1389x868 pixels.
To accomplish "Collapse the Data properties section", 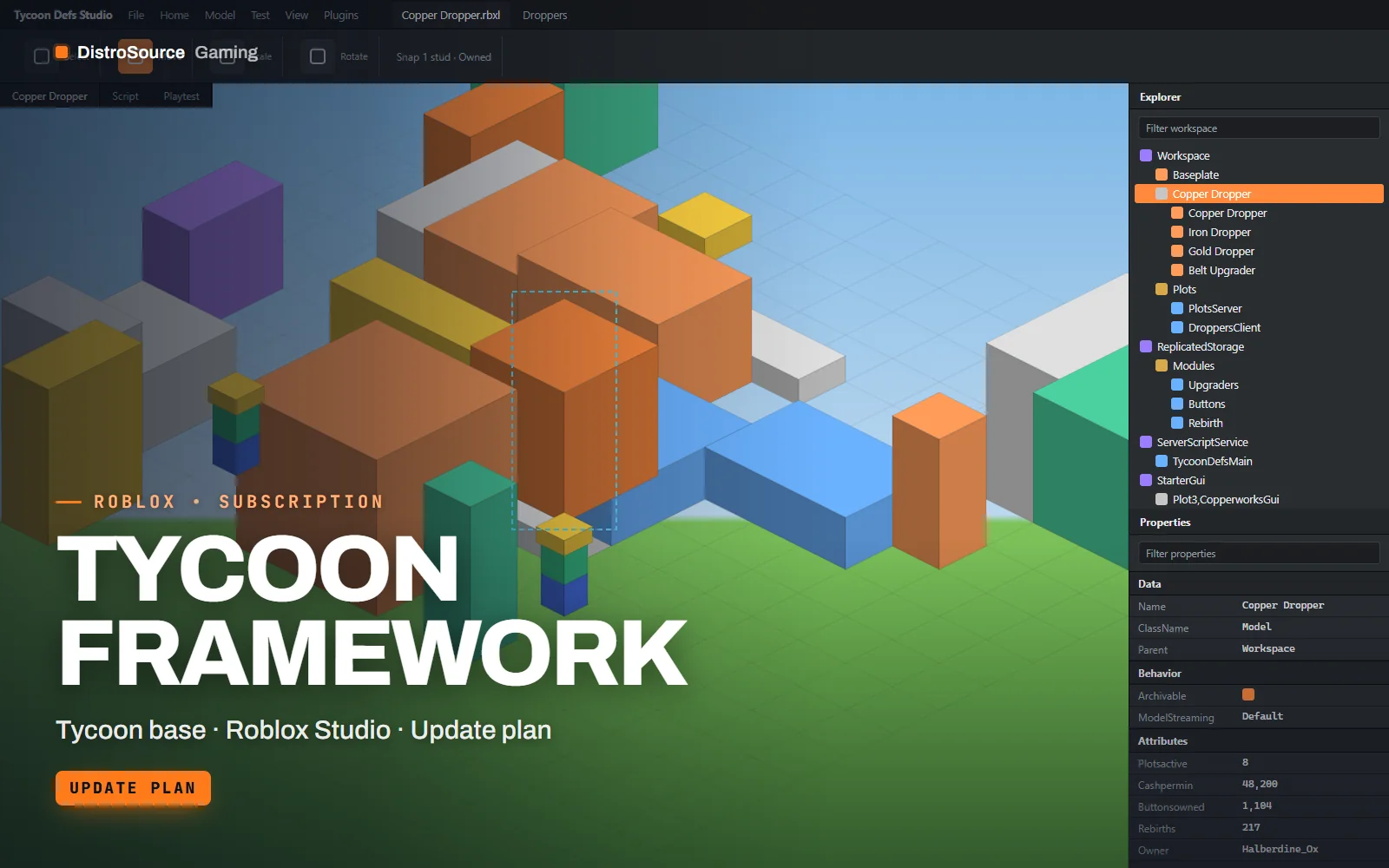I will point(1259,584).
